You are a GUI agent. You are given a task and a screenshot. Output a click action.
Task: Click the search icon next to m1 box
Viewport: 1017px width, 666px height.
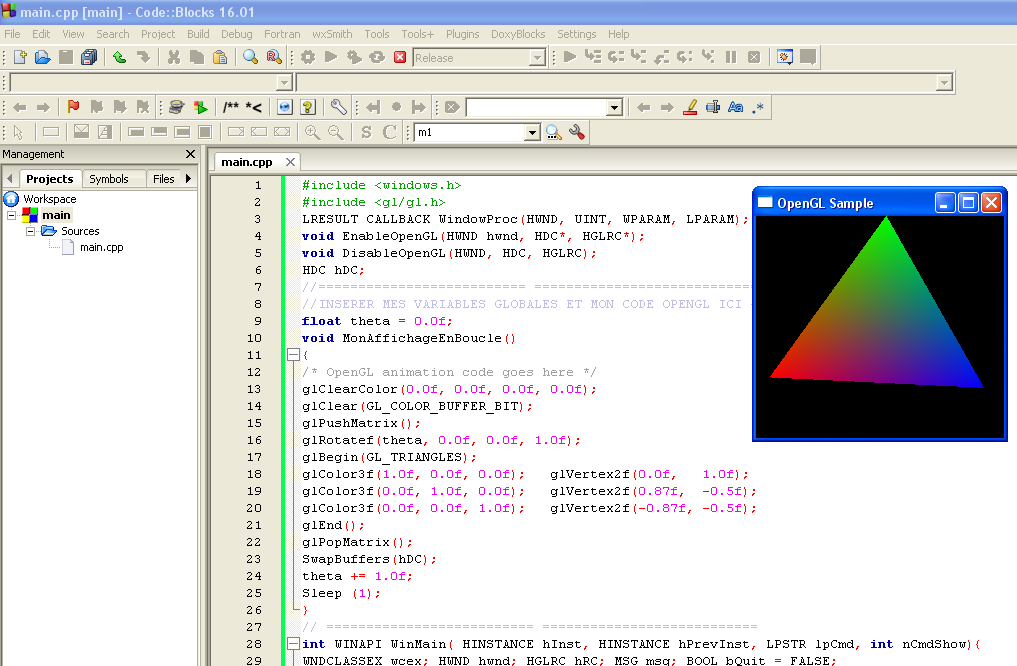pos(553,132)
